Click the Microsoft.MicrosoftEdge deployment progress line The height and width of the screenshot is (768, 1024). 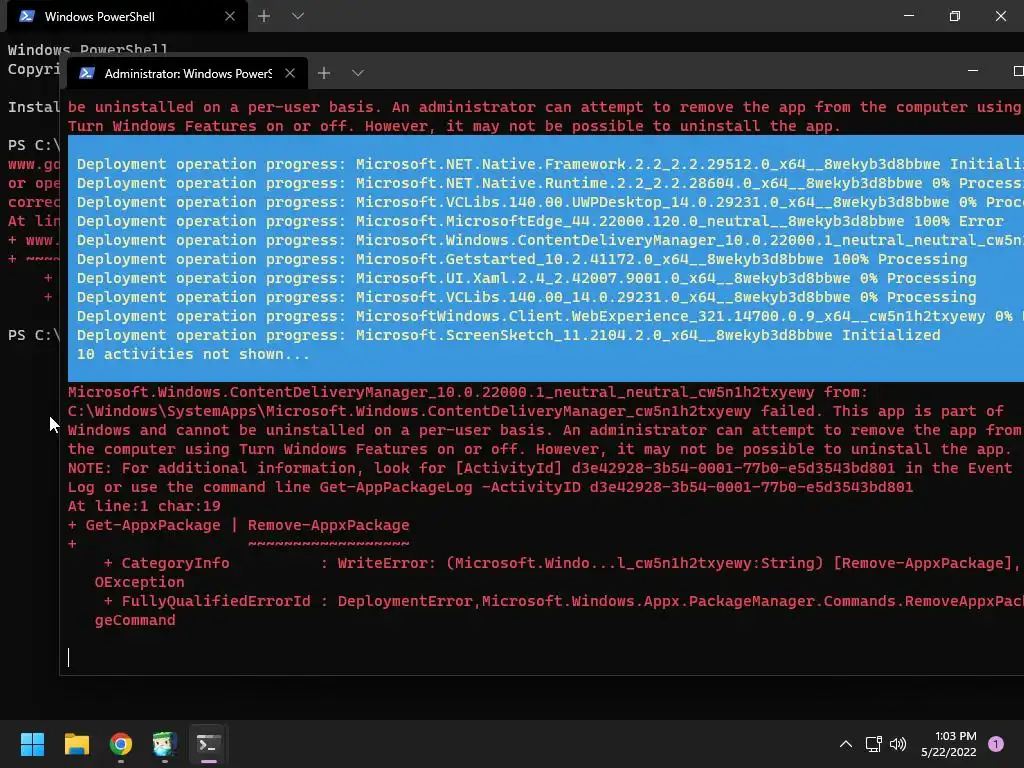[539, 221]
